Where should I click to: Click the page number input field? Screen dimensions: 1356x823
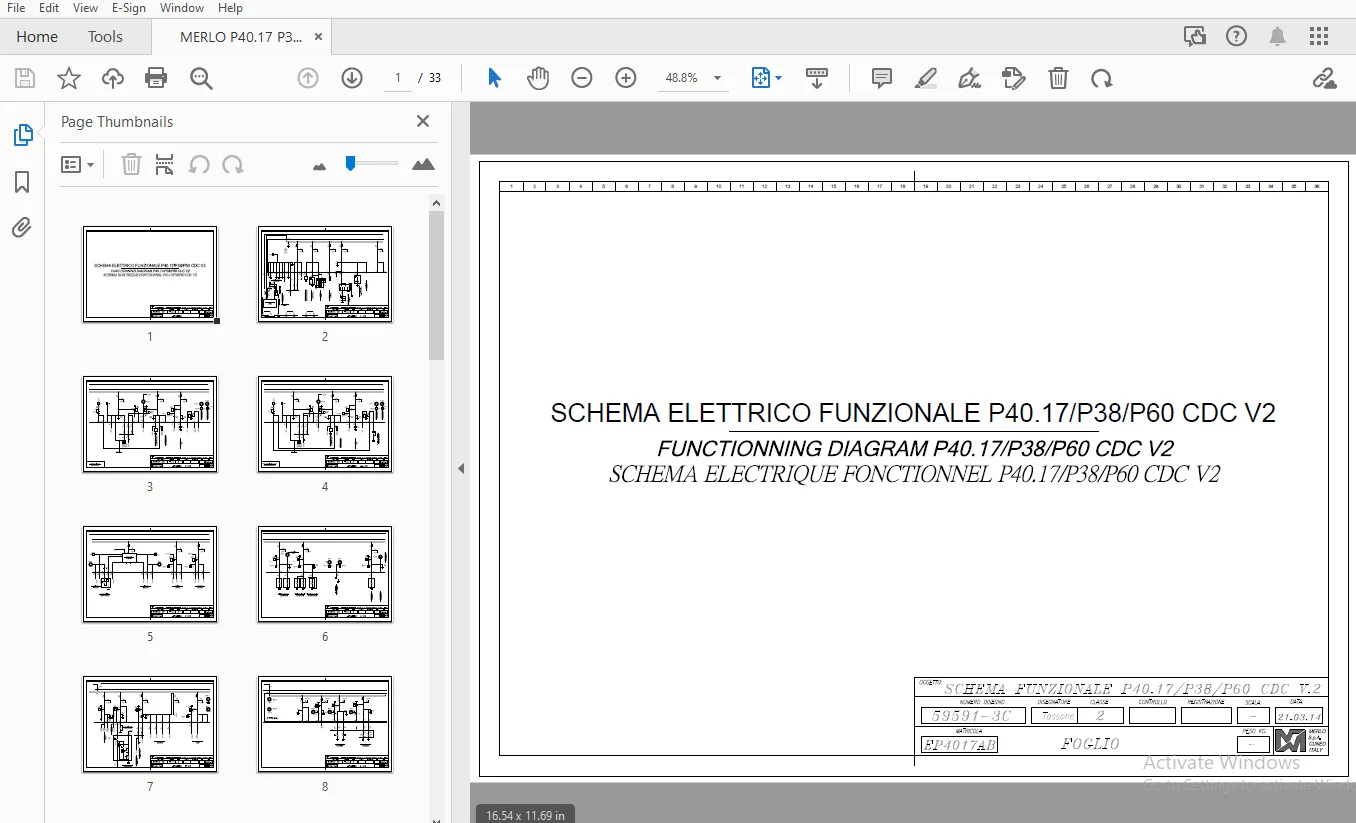coord(398,78)
